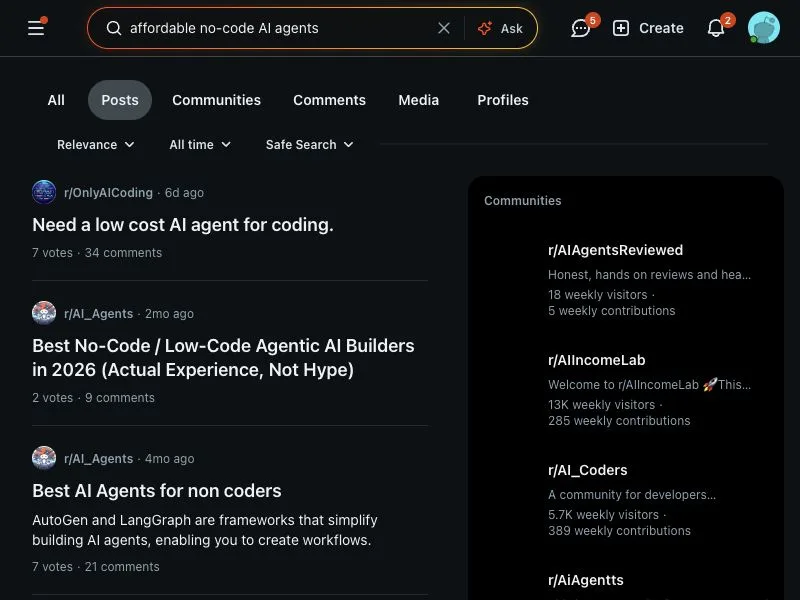Click the Ask button label
This screenshot has width=800, height=600.
coord(511,29)
